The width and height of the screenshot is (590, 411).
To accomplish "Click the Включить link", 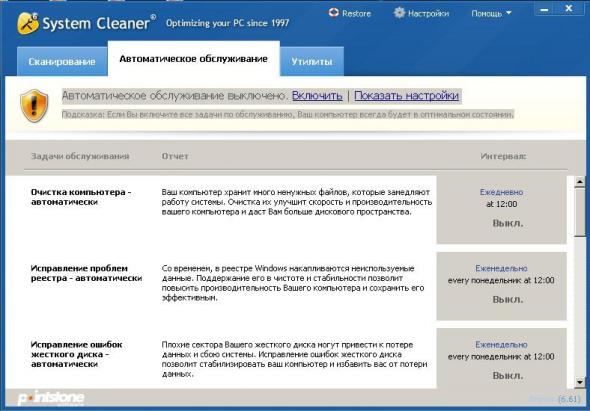I will click(x=317, y=96).
